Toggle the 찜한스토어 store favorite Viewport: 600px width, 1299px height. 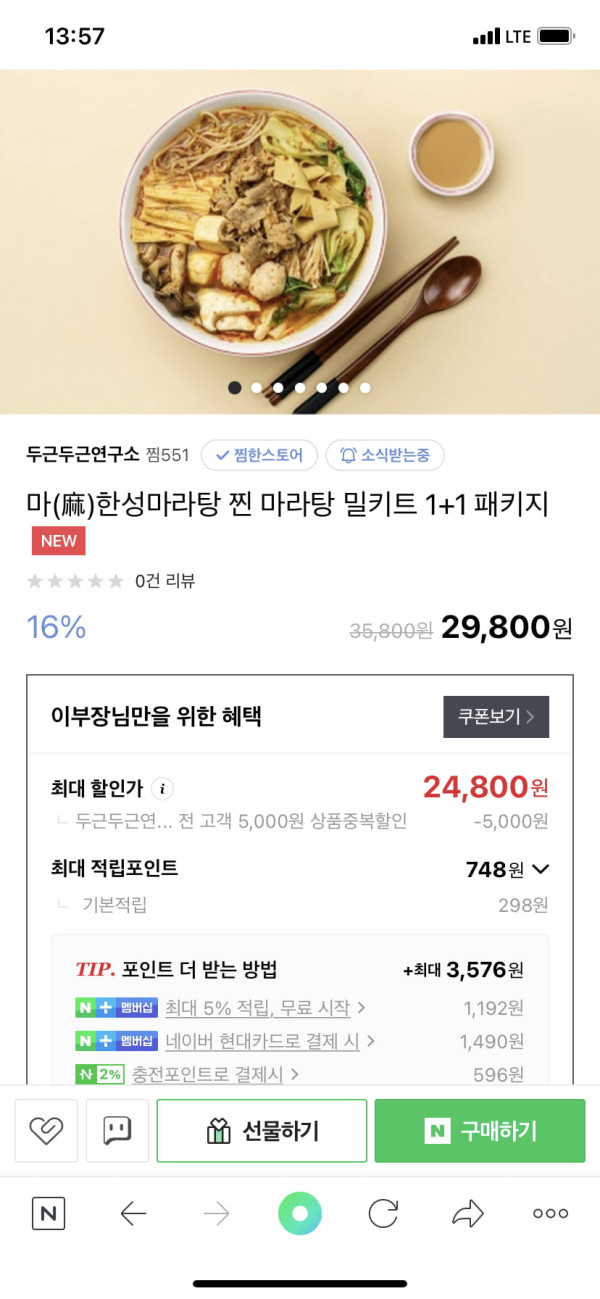(x=259, y=455)
